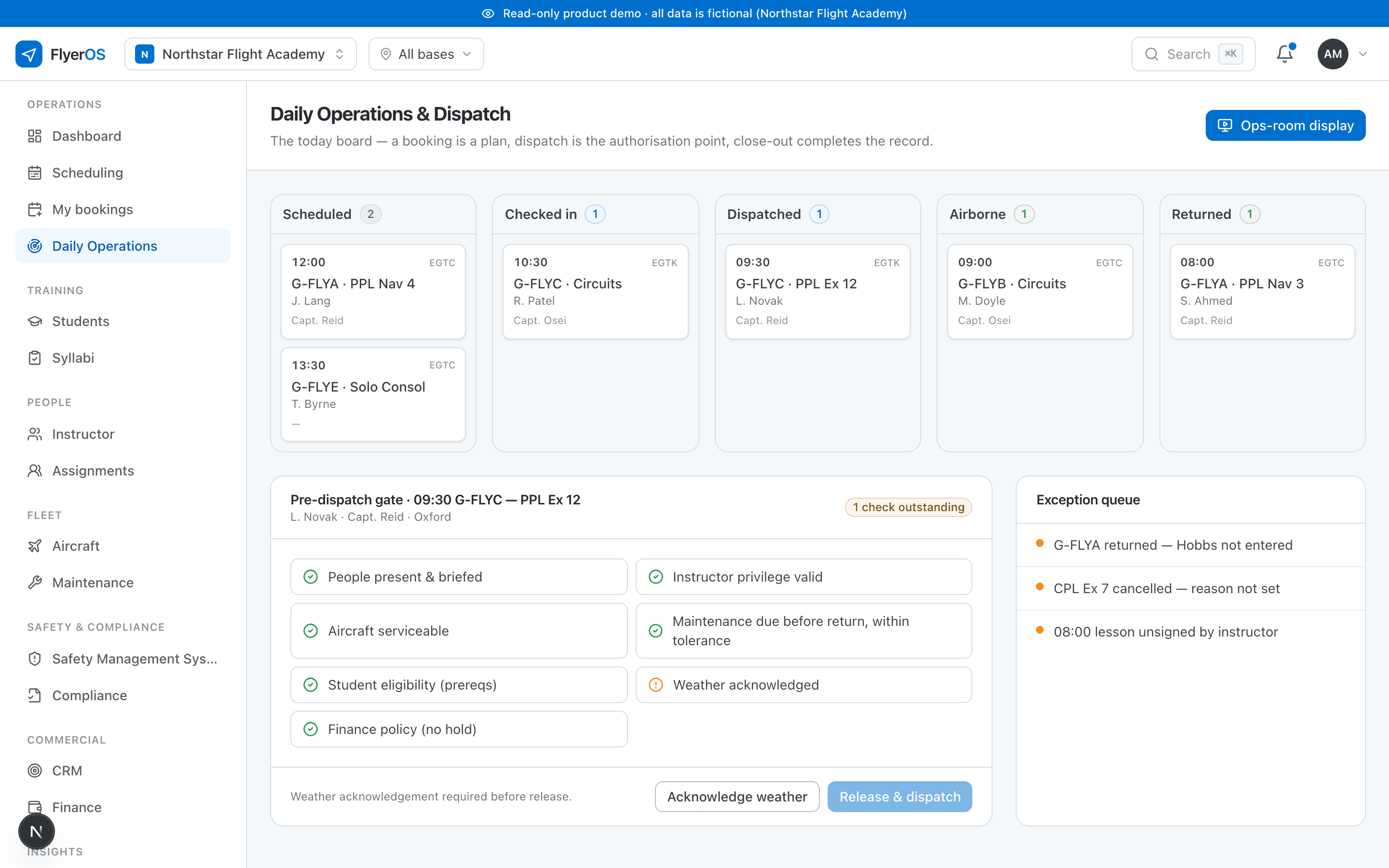Screen dimensions: 1389x868
Task: Click the monitor icon in Ops-room display button
Action: pos(1225,125)
